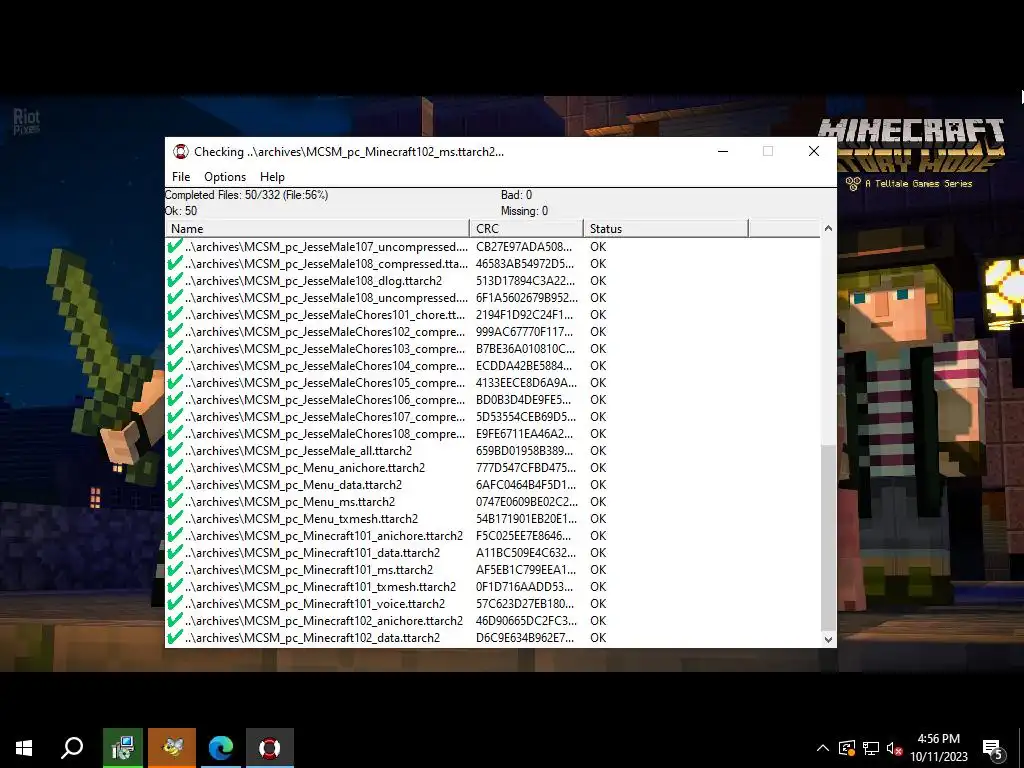Click the Missing: 0 counter
The width and height of the screenshot is (1024, 768).
tap(524, 211)
